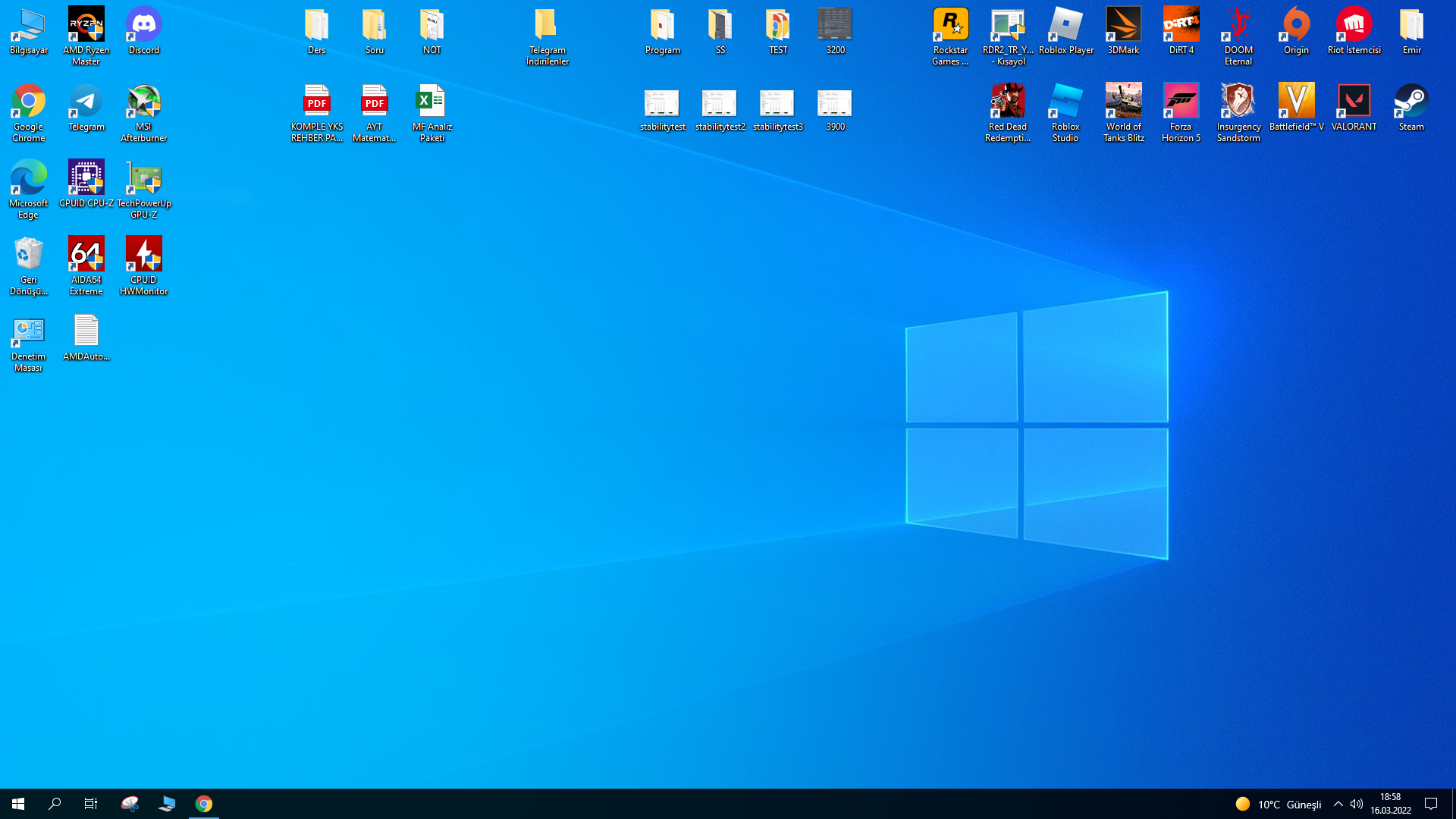This screenshot has width=1456, height=819.
Task: Select the 3200 image file
Action: coord(836,32)
